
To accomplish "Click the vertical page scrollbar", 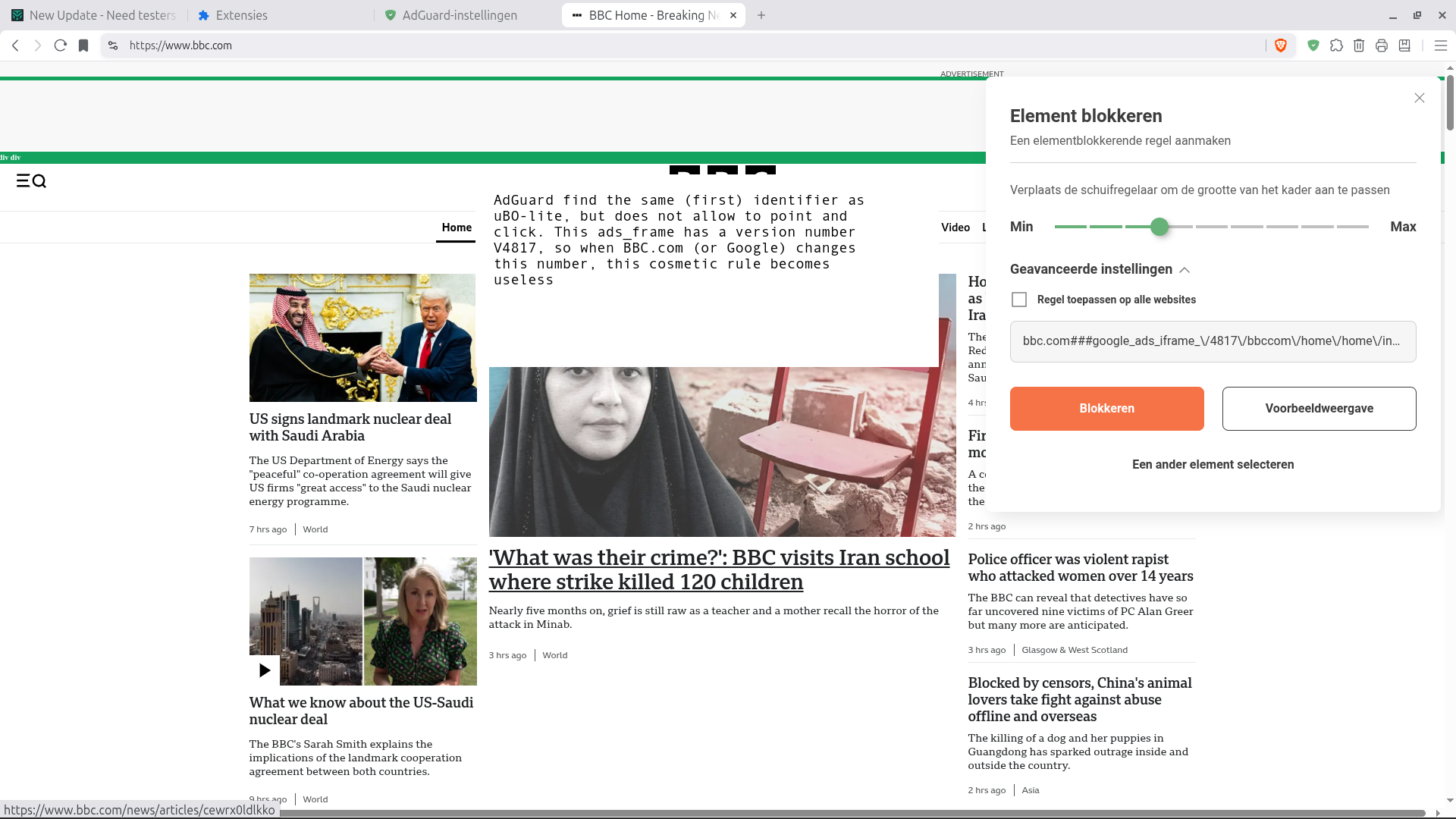I will click(1450, 102).
